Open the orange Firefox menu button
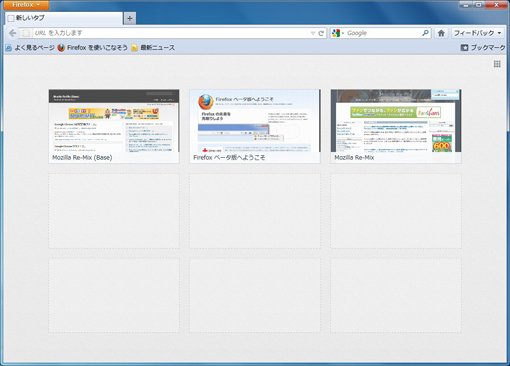510x366 pixels. pos(26,5)
